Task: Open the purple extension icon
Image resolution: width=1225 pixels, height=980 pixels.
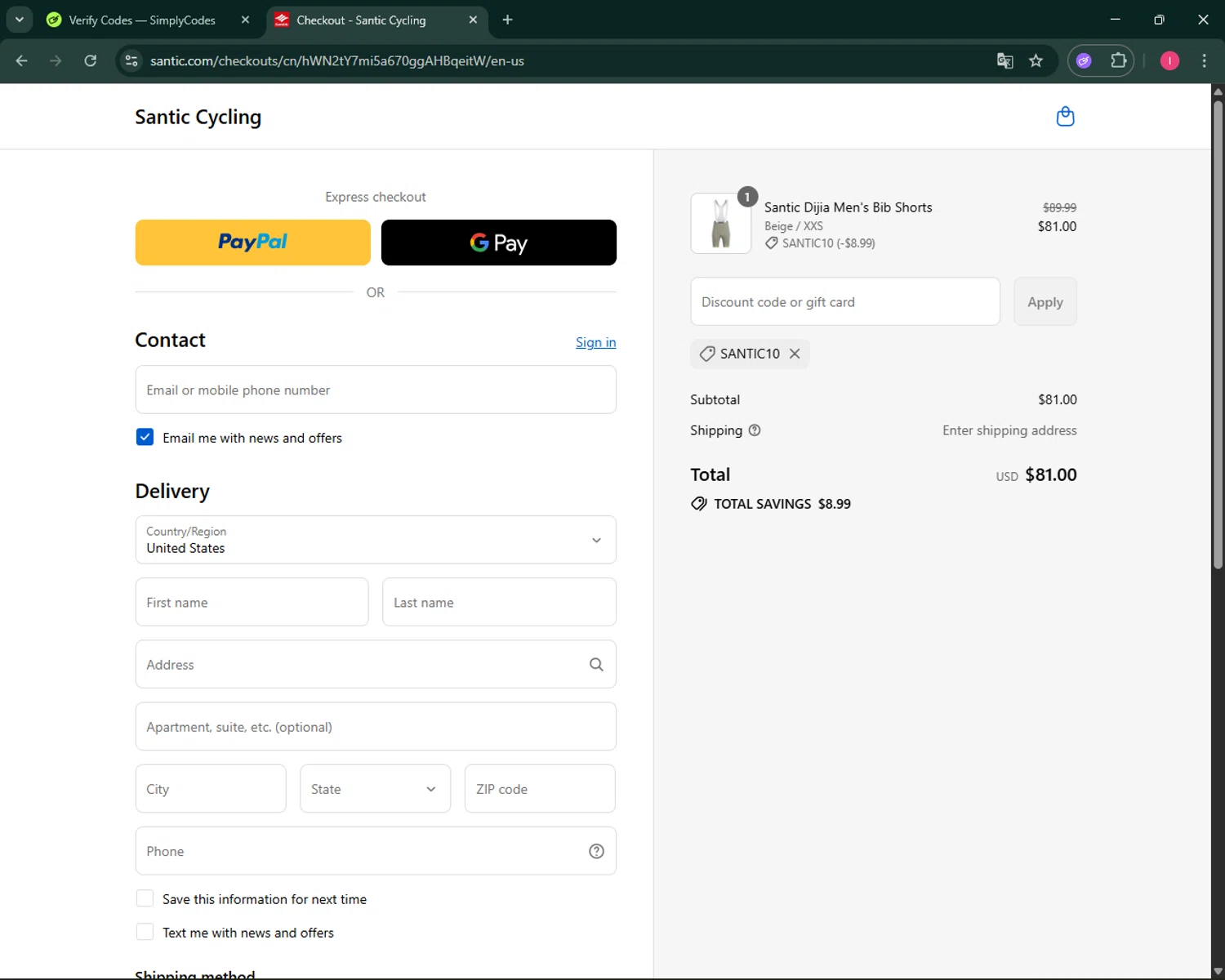Action: click(1084, 60)
